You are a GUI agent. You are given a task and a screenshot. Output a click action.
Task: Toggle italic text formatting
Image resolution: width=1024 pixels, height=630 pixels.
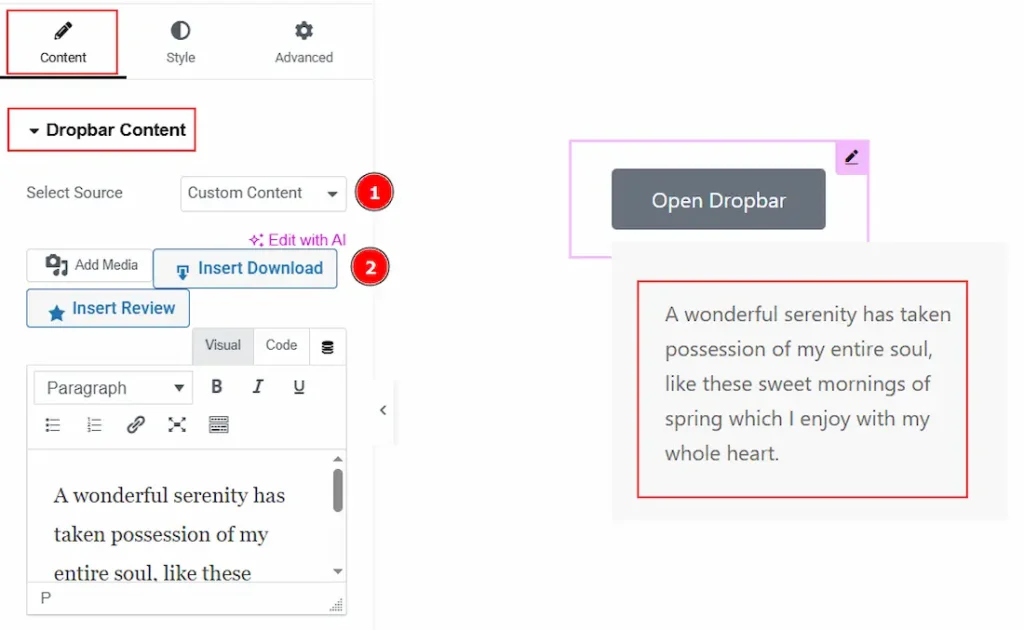point(258,386)
